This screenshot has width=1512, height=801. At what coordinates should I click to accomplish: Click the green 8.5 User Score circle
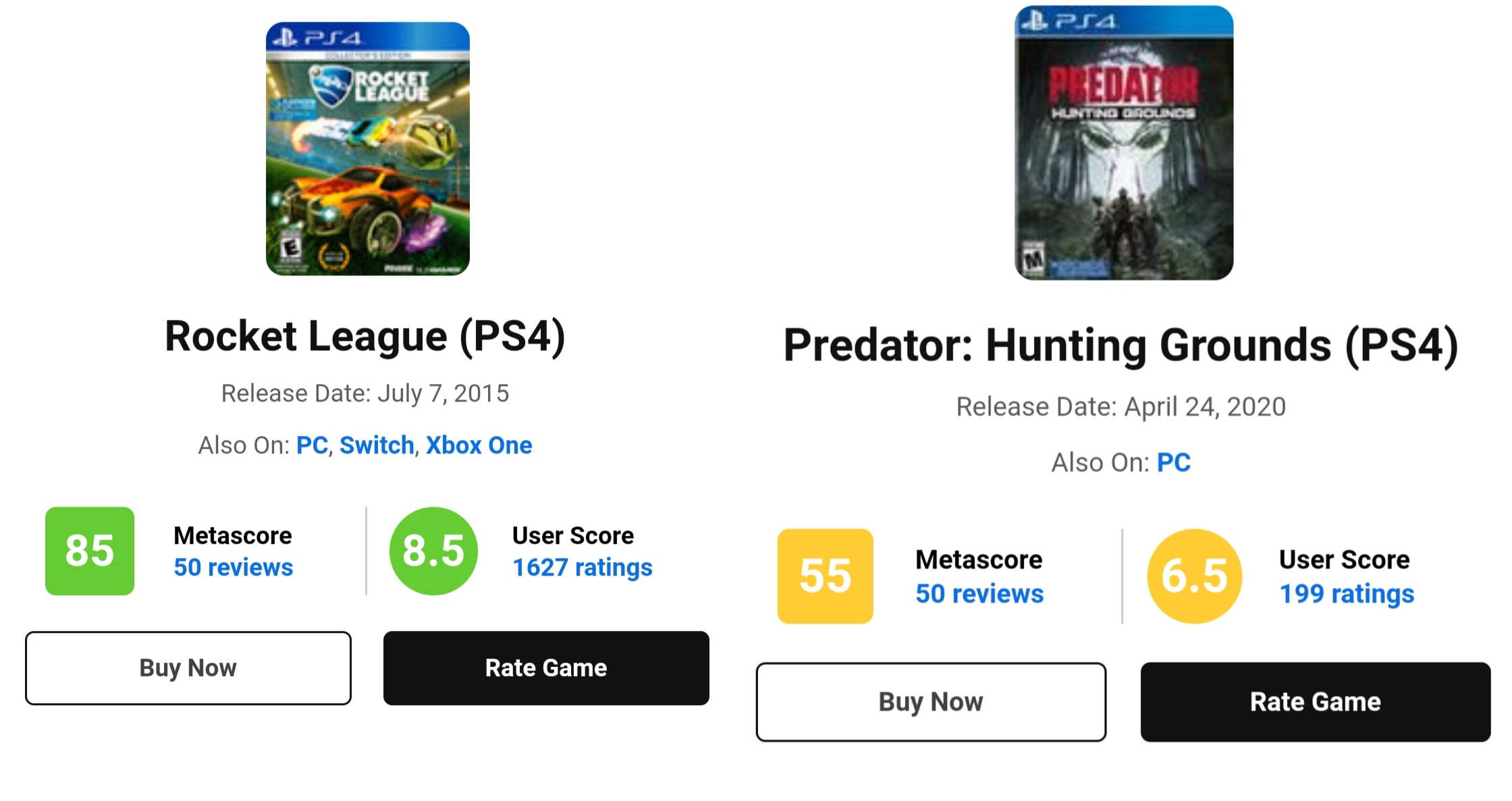(x=433, y=551)
